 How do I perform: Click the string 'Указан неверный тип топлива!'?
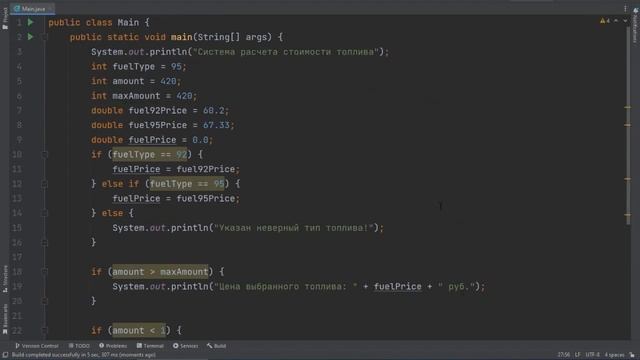tap(293, 228)
